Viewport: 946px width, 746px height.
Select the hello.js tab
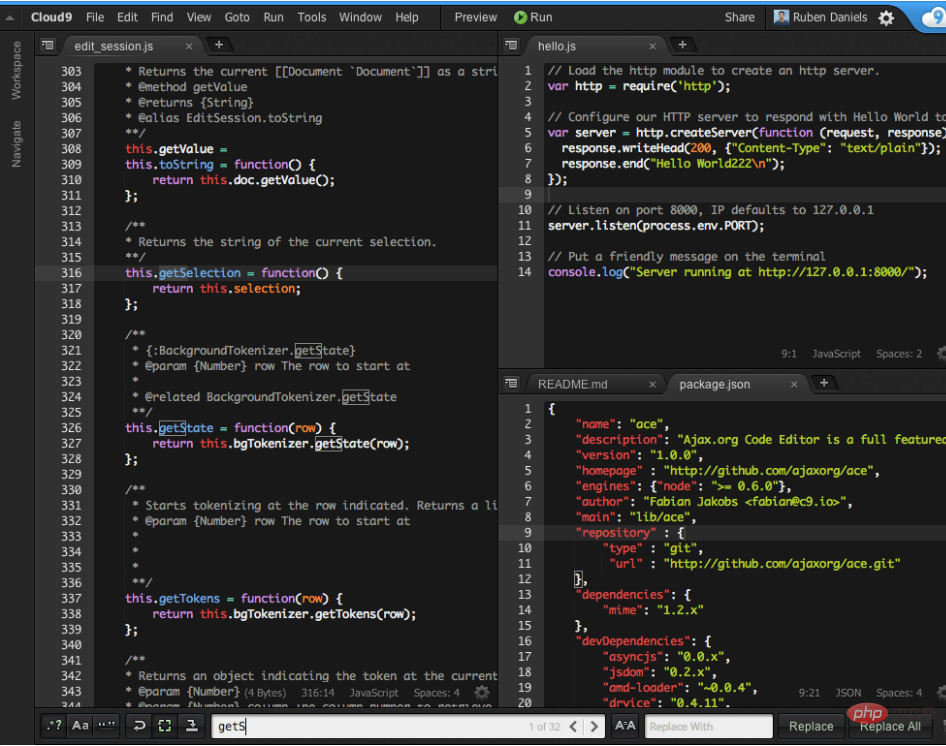click(x=557, y=46)
